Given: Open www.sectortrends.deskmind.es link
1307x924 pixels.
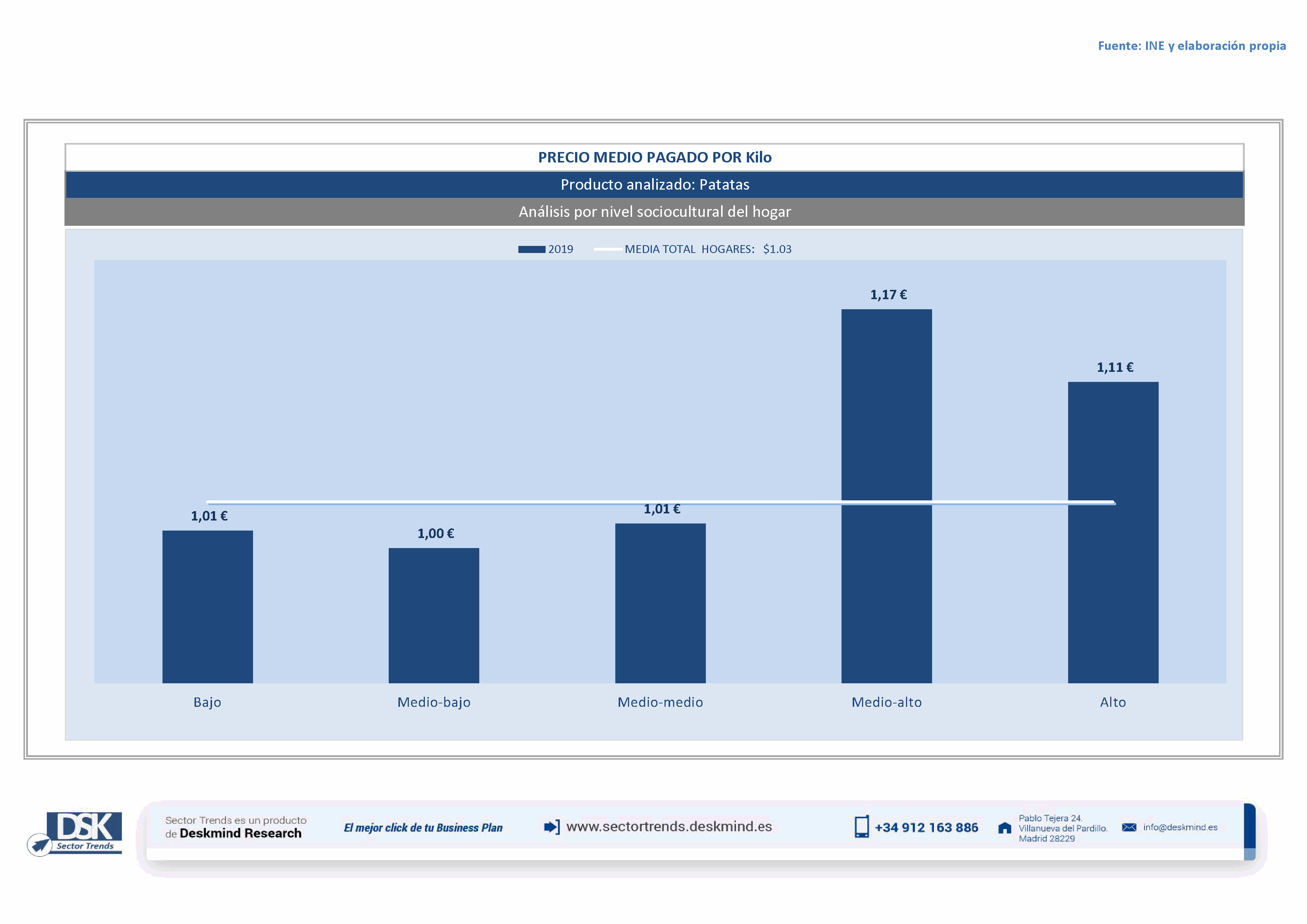Looking at the screenshot, I should point(669,826).
